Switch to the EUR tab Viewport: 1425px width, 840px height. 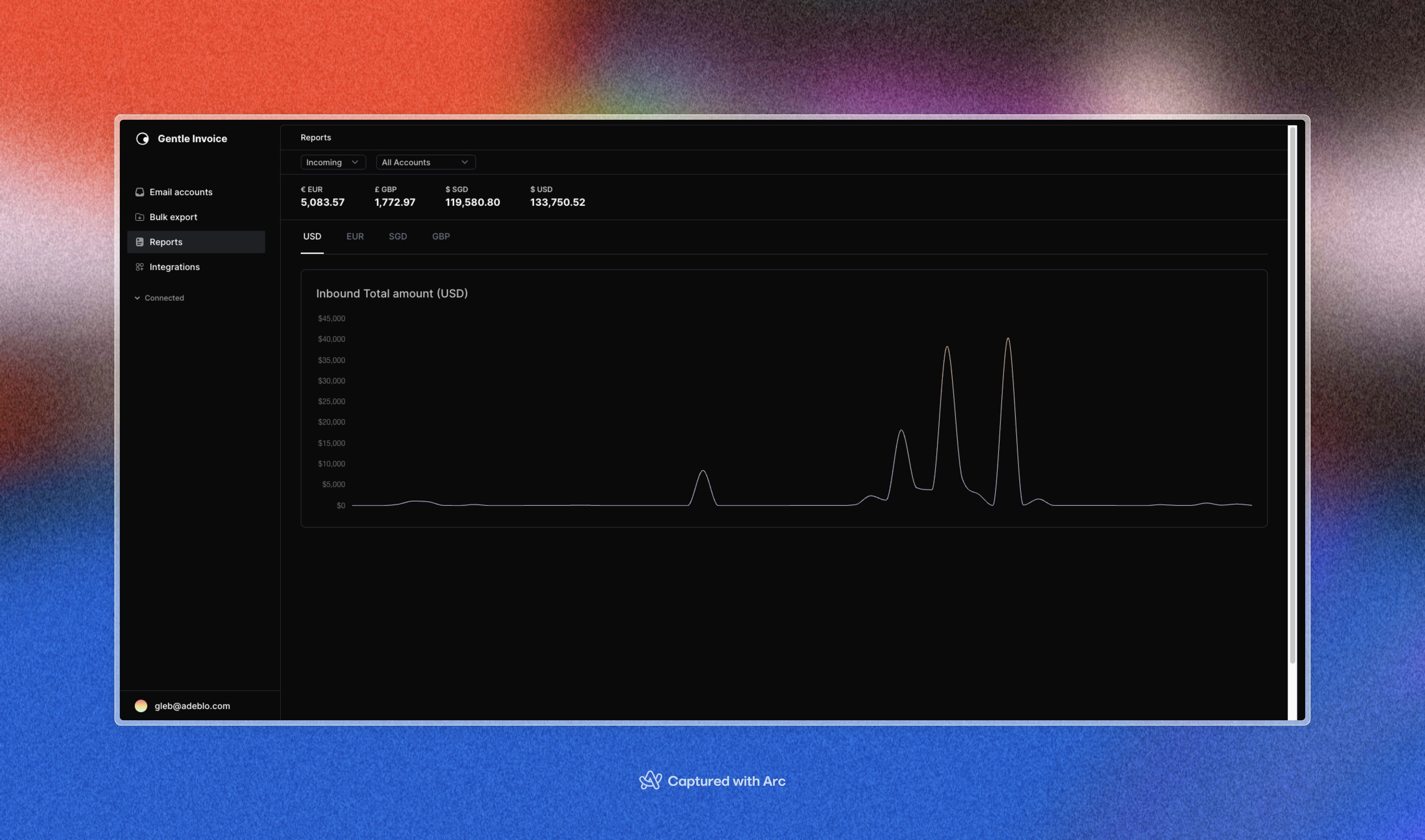355,237
